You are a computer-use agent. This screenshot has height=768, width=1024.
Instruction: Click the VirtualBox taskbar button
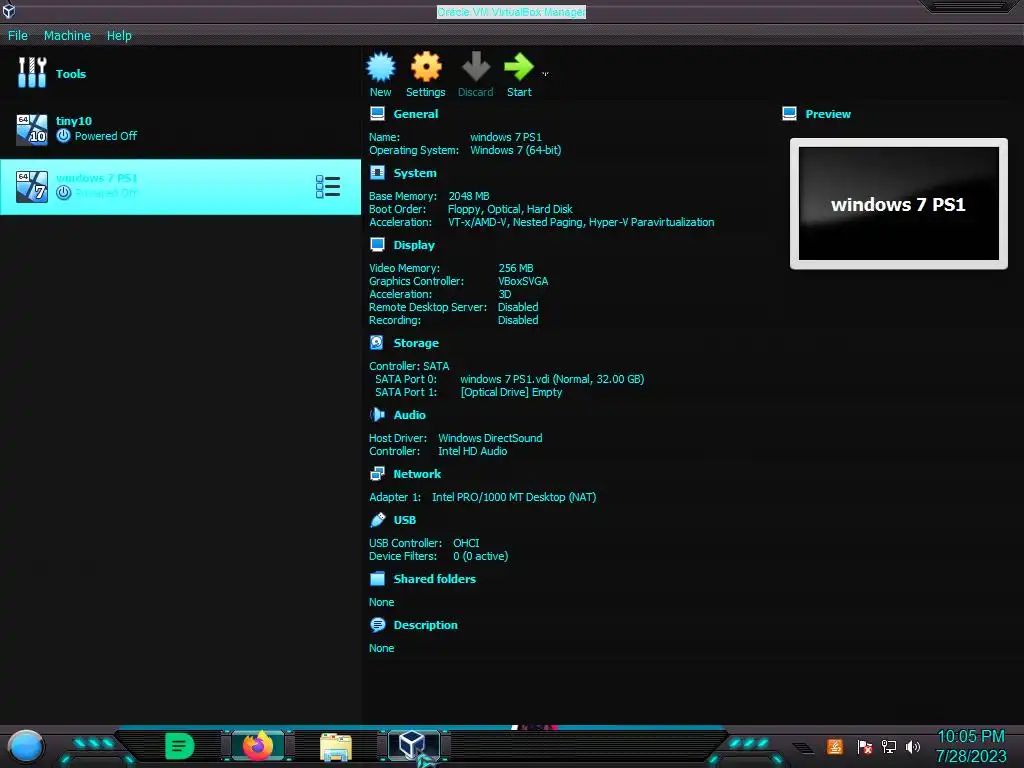(x=413, y=745)
